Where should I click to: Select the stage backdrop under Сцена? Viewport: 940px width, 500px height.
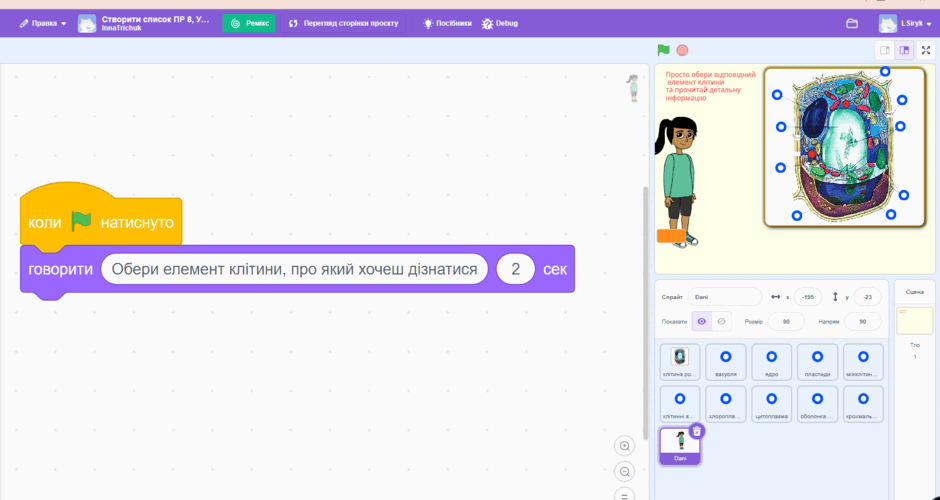click(x=914, y=321)
